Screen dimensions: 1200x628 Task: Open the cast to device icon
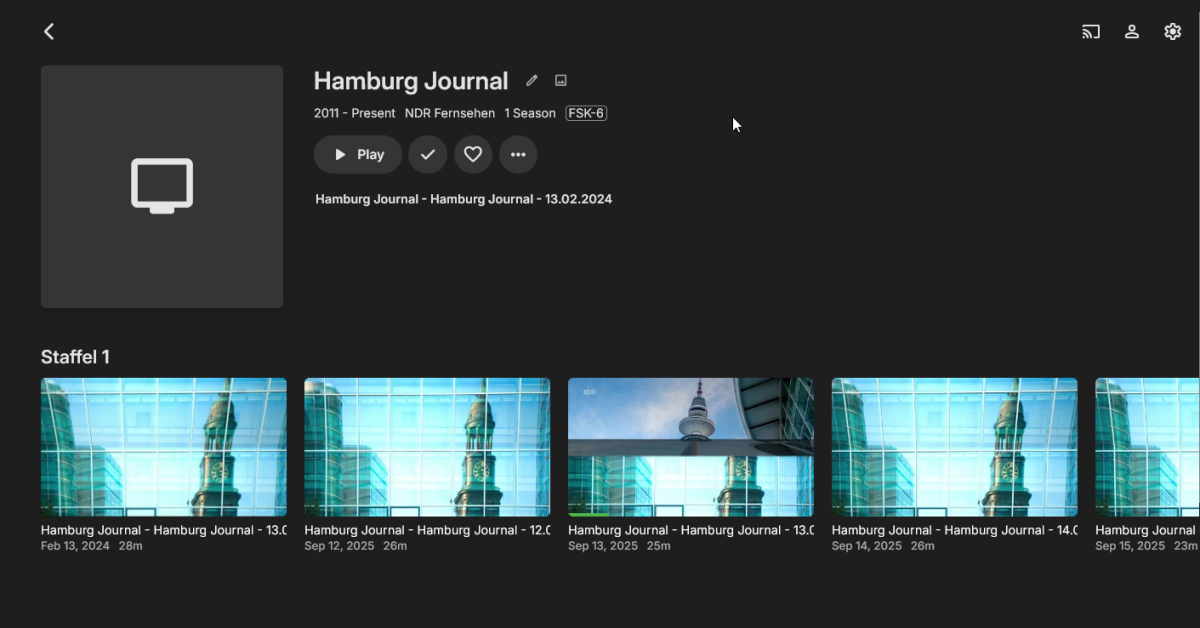tap(1091, 32)
